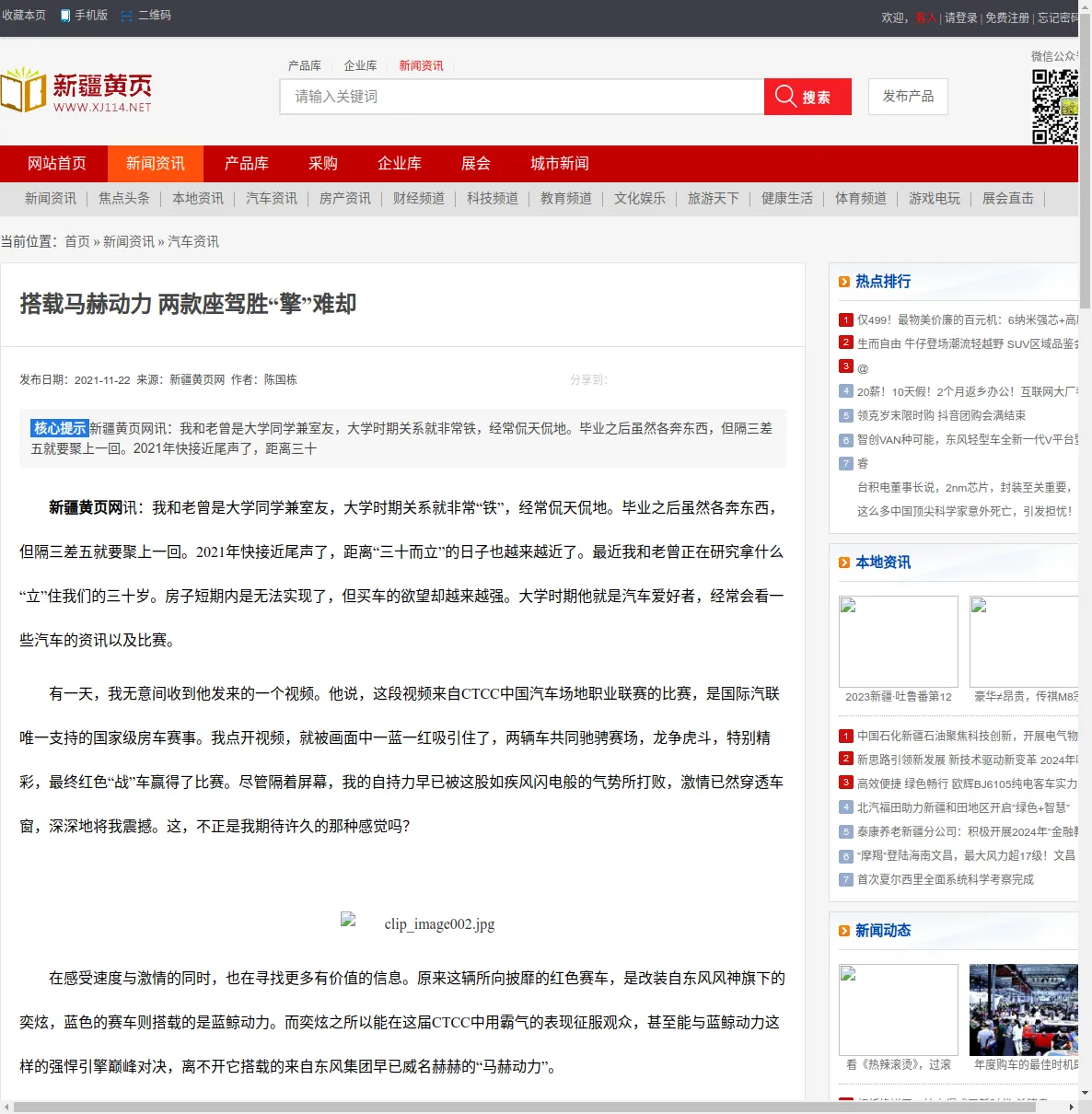The width and height of the screenshot is (1092, 1114).
Task: Open the 二维码 QR code link
Action: click(x=146, y=16)
